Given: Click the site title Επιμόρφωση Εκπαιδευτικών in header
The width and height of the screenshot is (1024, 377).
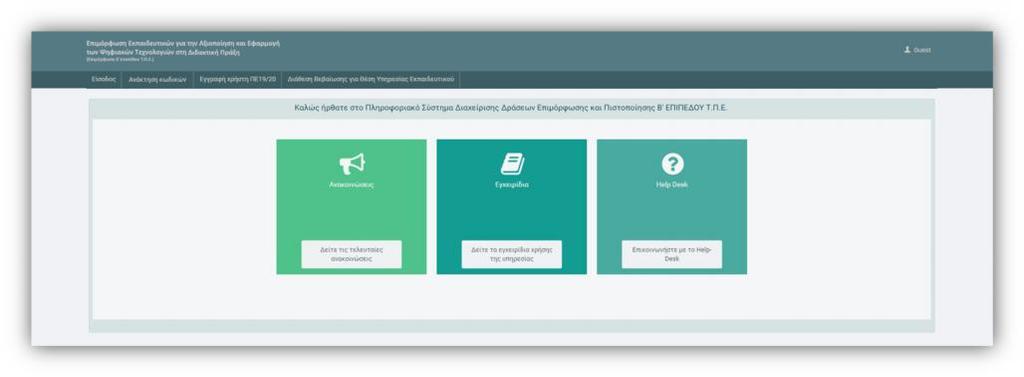Looking at the screenshot, I should tap(183, 48).
